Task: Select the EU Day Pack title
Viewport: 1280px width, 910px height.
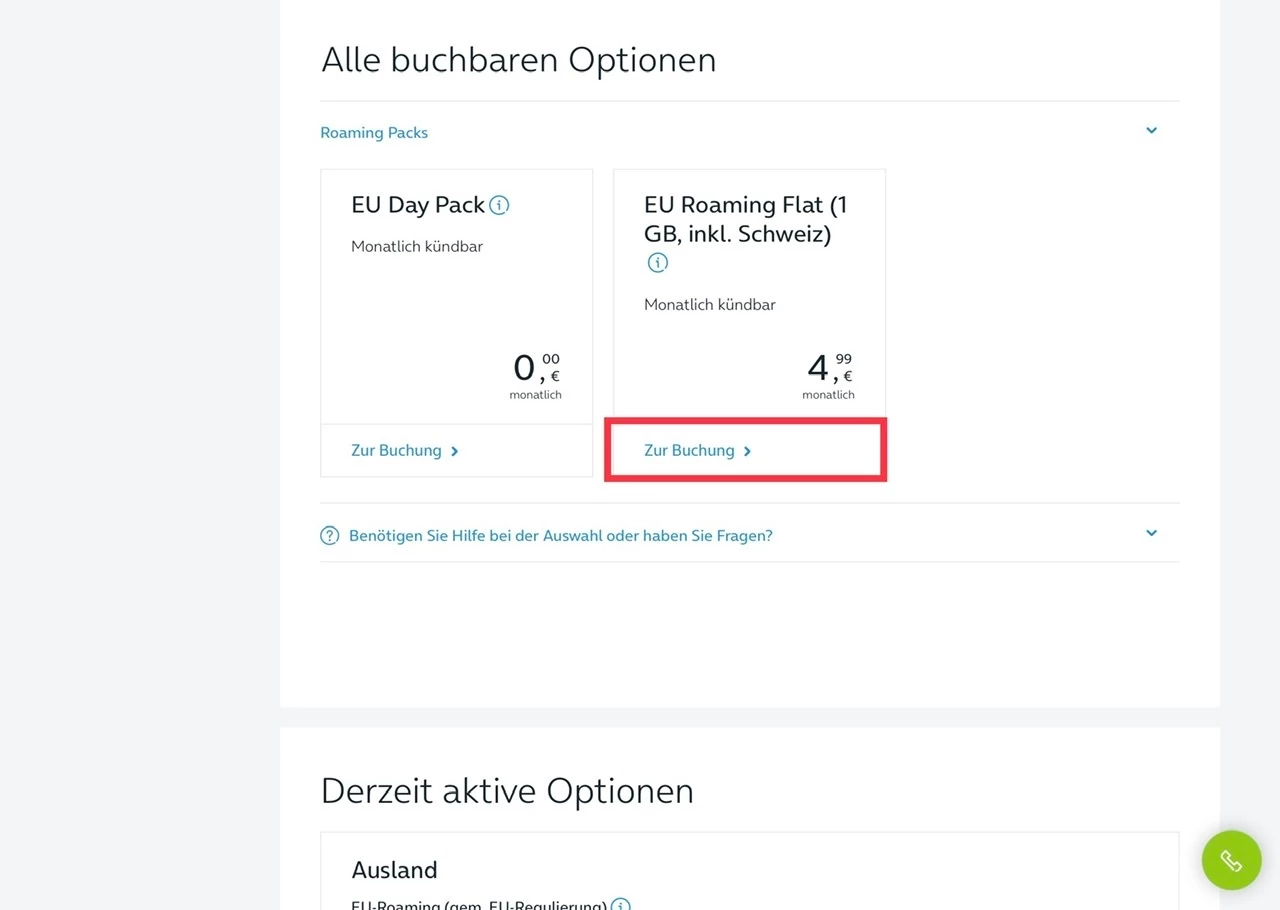Action: (418, 205)
